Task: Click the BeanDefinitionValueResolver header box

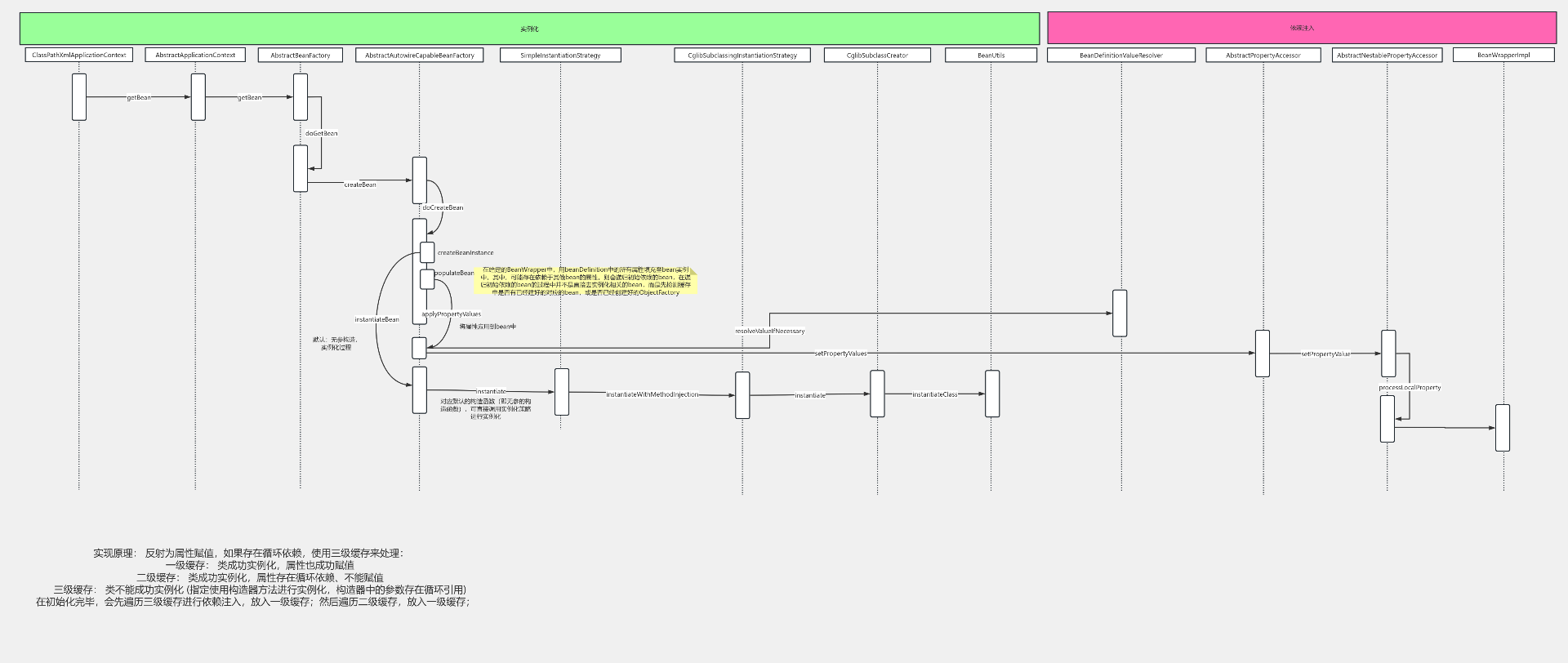Action: point(1120,56)
